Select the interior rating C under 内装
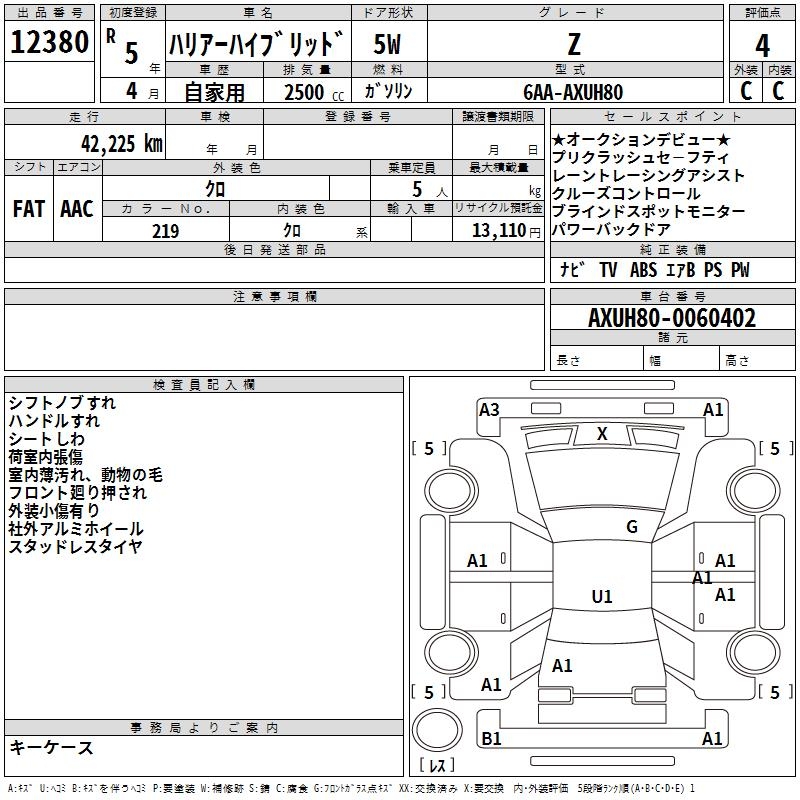 778,91
